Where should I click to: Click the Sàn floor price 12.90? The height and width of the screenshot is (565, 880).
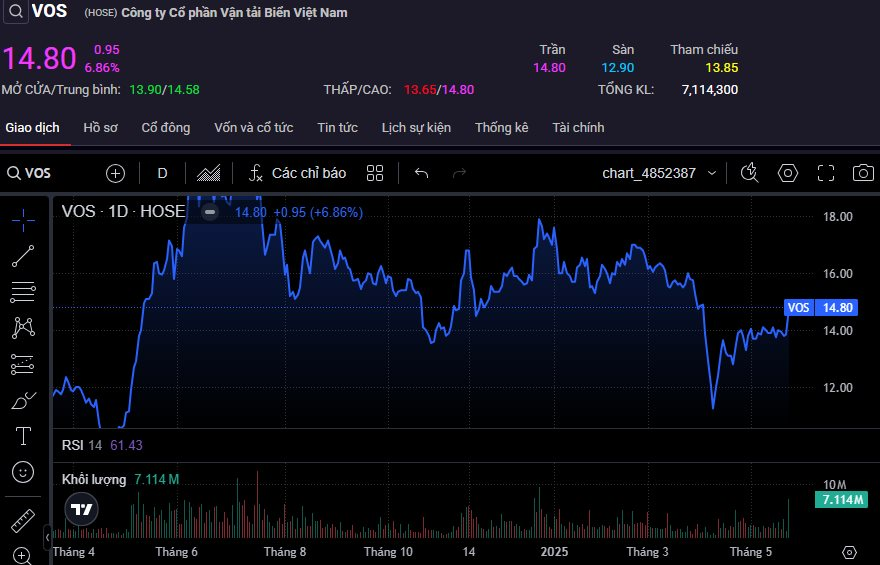pyautogui.click(x=617, y=68)
